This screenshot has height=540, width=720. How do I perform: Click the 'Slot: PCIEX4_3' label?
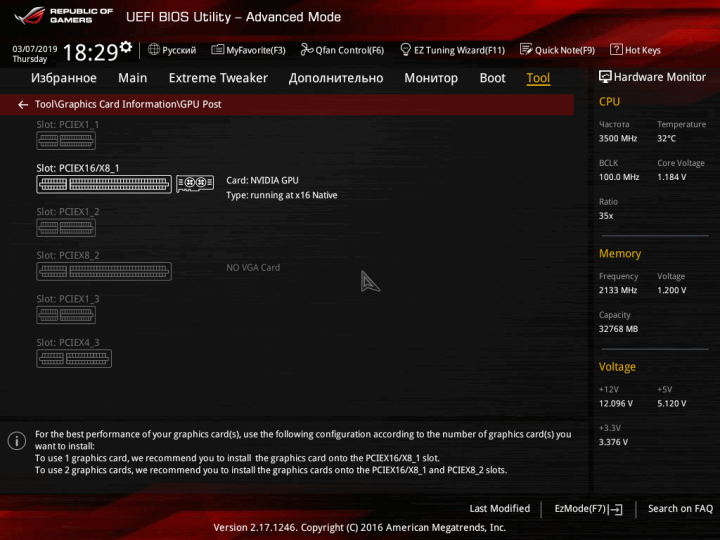(68, 343)
